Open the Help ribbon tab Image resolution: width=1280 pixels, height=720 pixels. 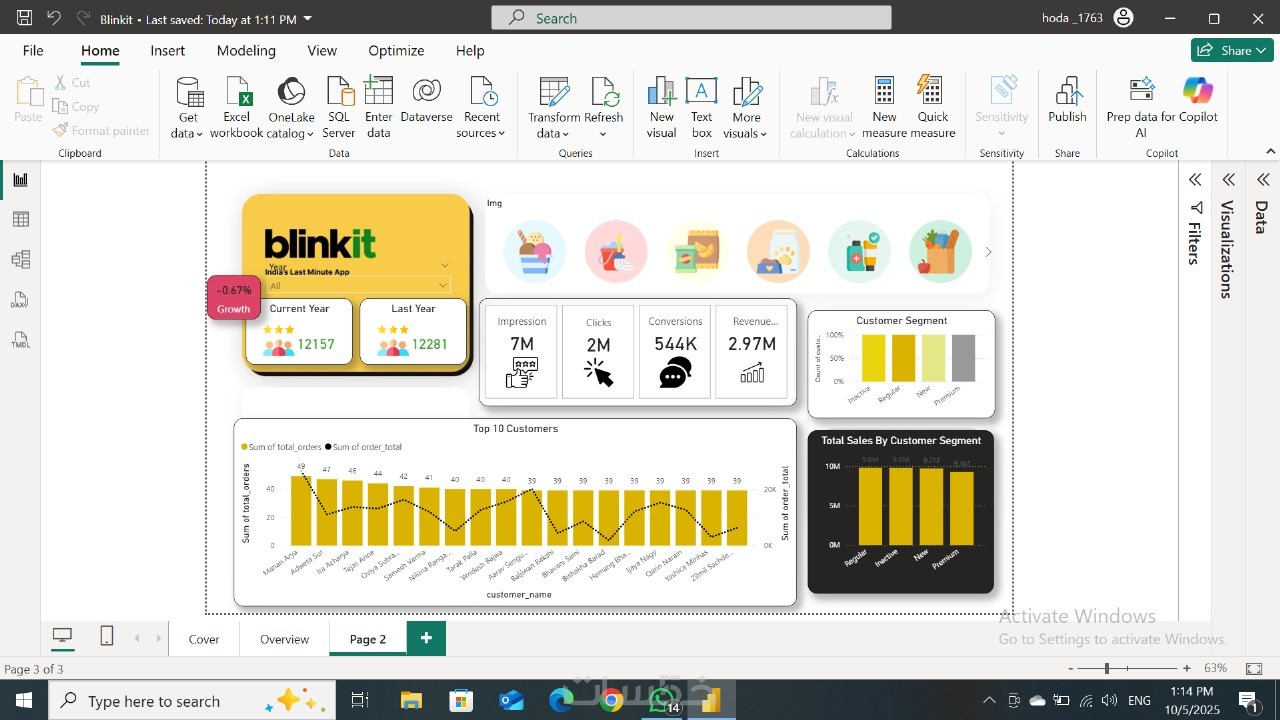pos(470,50)
